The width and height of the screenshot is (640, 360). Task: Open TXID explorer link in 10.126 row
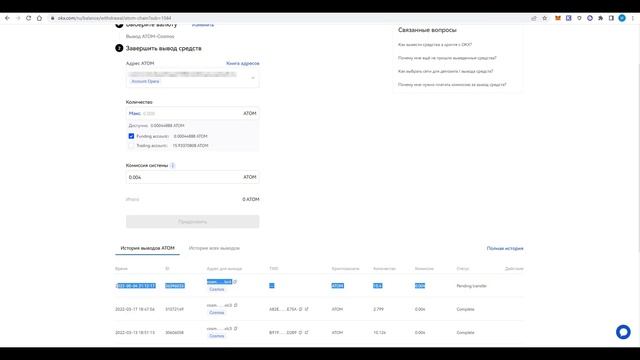click(307, 333)
